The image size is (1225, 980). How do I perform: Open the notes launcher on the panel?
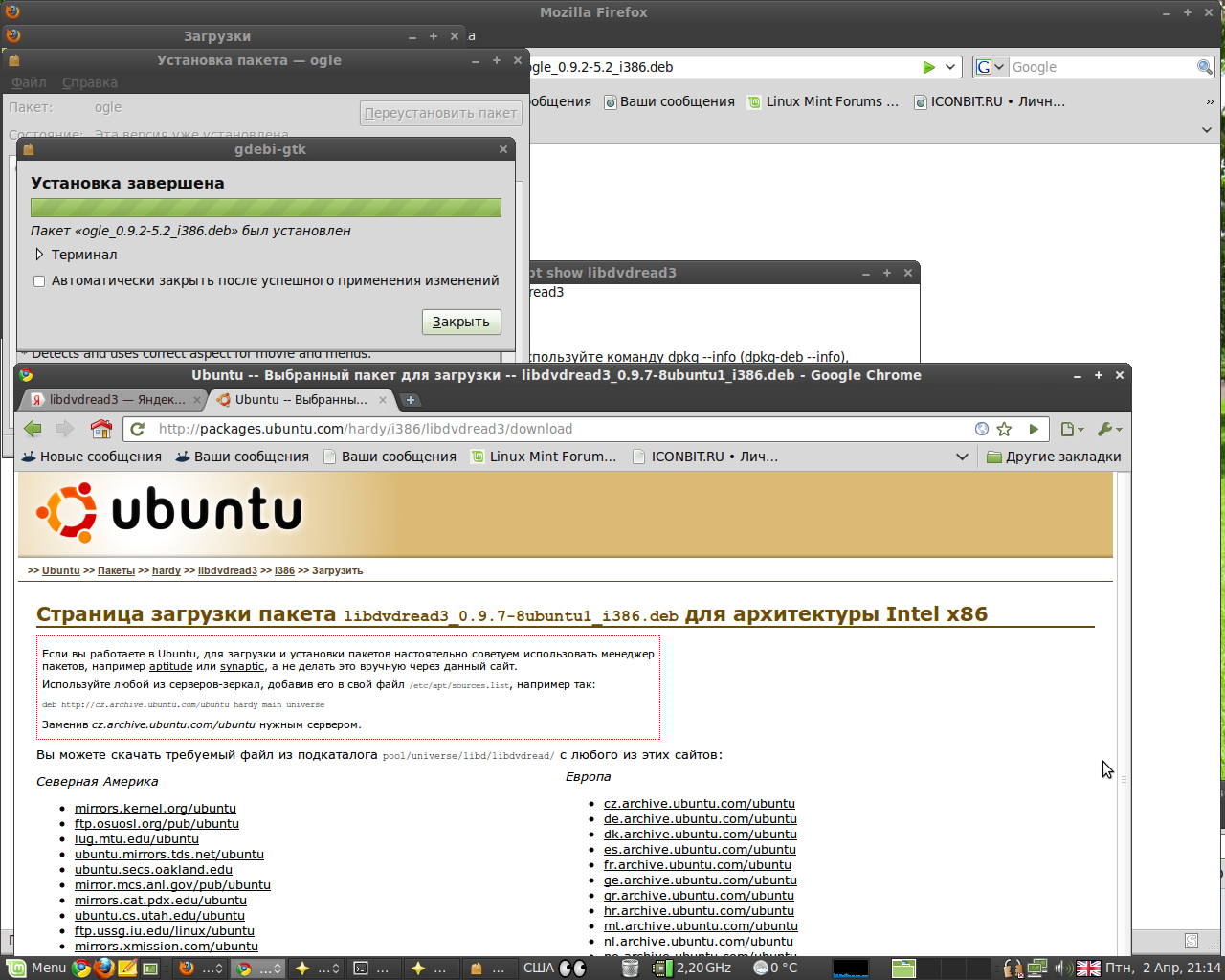tap(126, 968)
